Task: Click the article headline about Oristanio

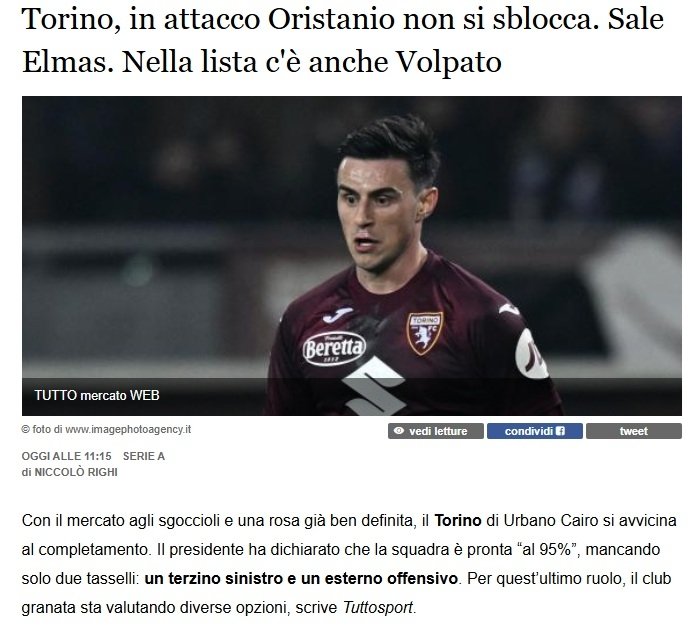Action: 342,40
